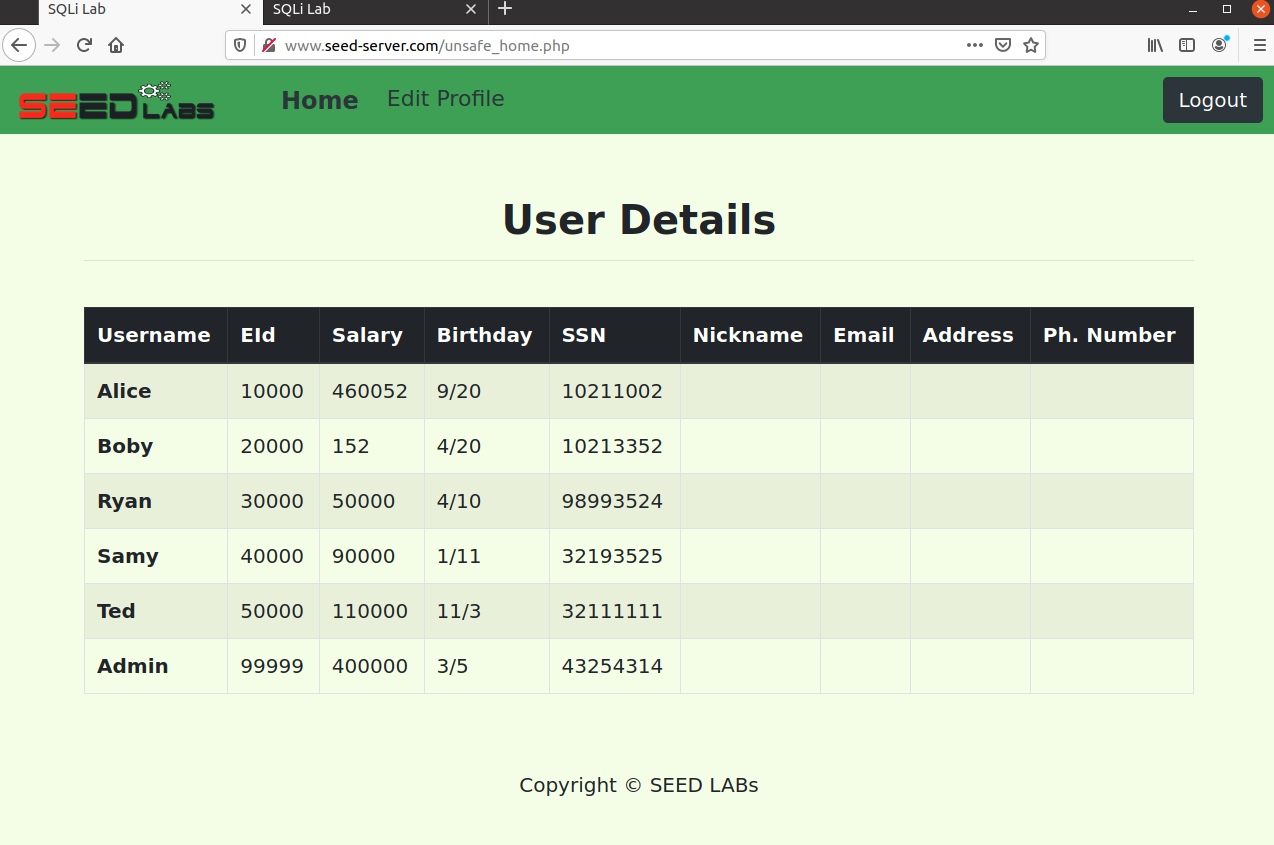Click Ryan's SSN 98993524
1274x845 pixels.
click(612, 501)
